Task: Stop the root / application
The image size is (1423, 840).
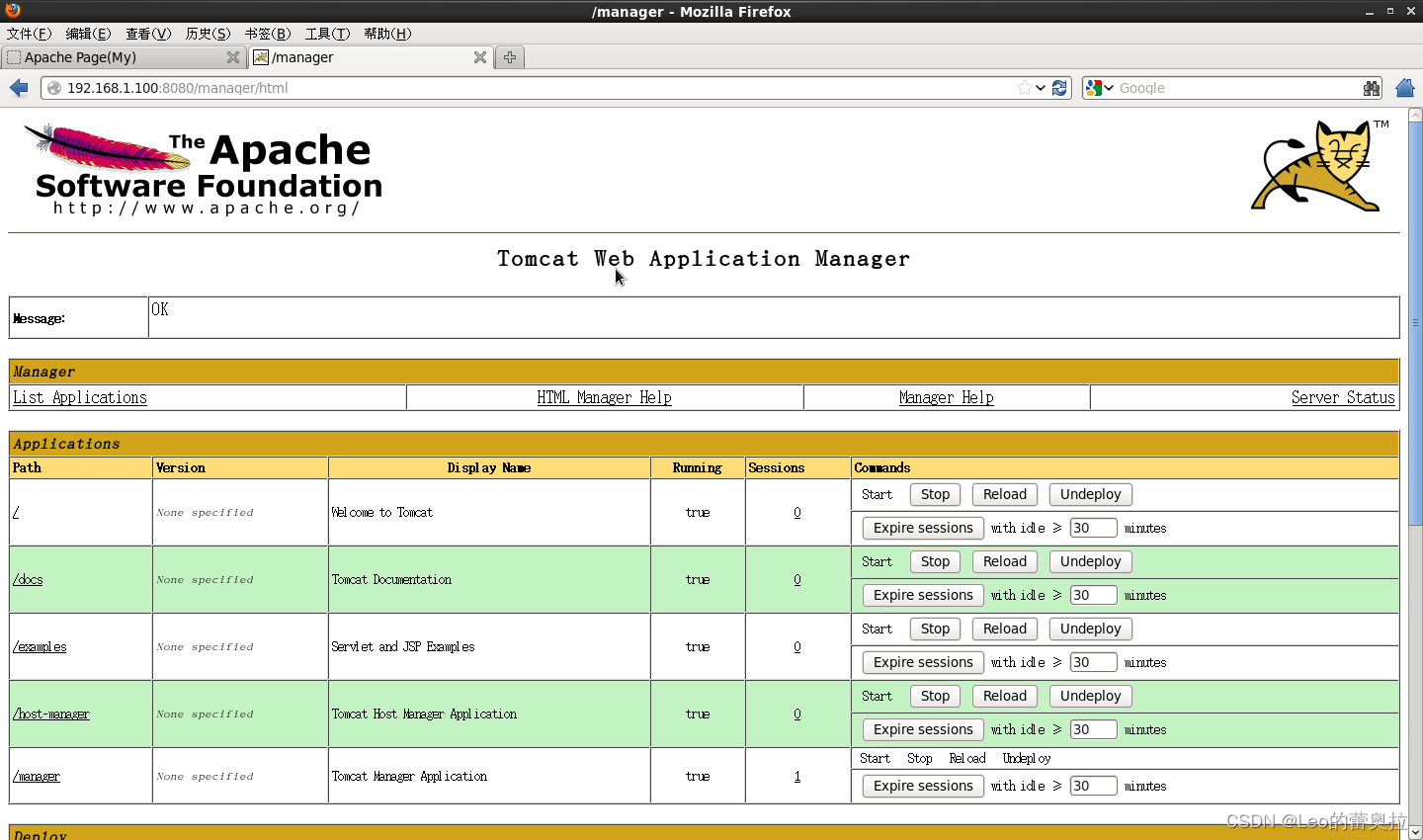Action: click(x=935, y=494)
